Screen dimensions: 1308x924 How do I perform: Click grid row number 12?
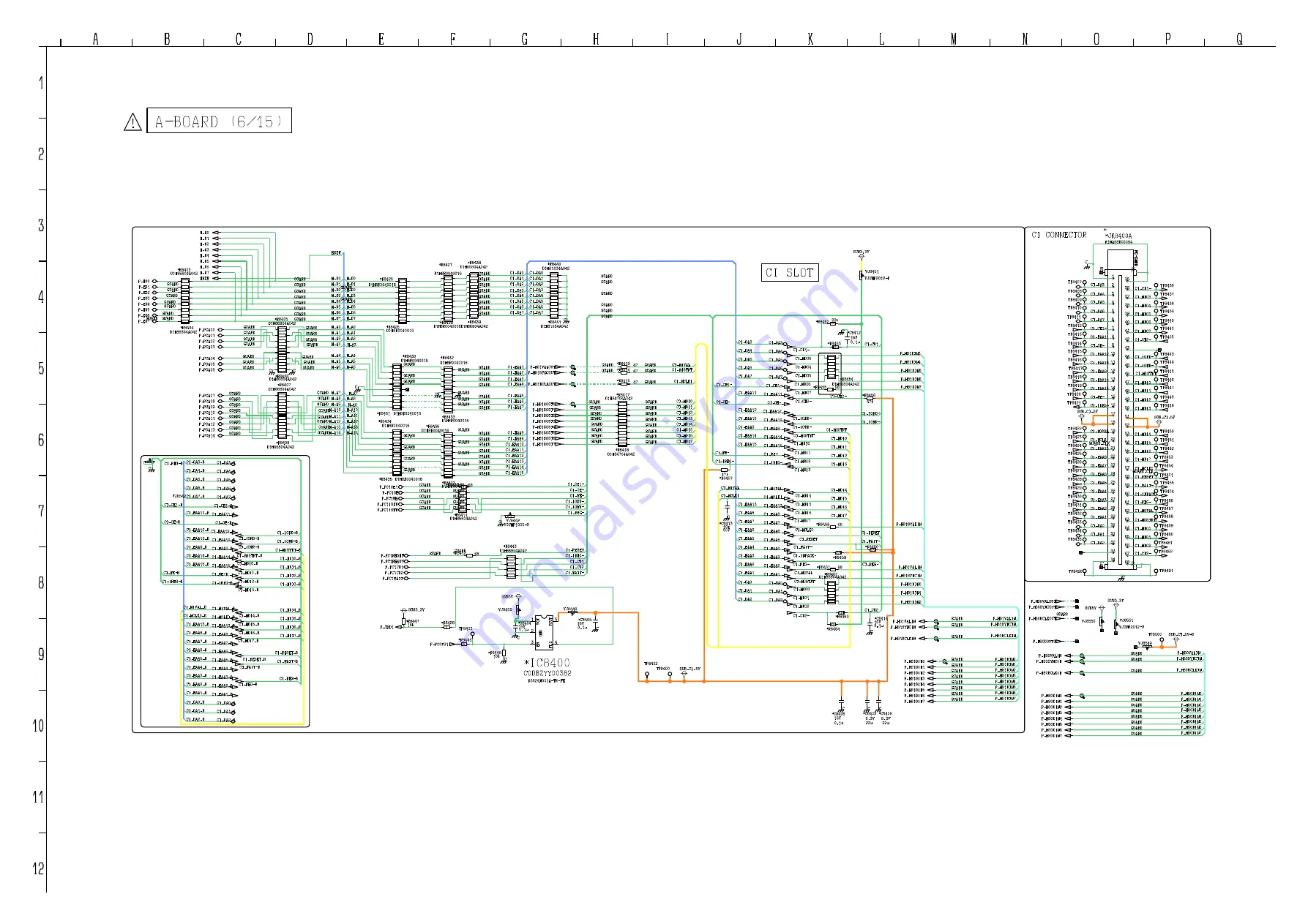point(38,868)
